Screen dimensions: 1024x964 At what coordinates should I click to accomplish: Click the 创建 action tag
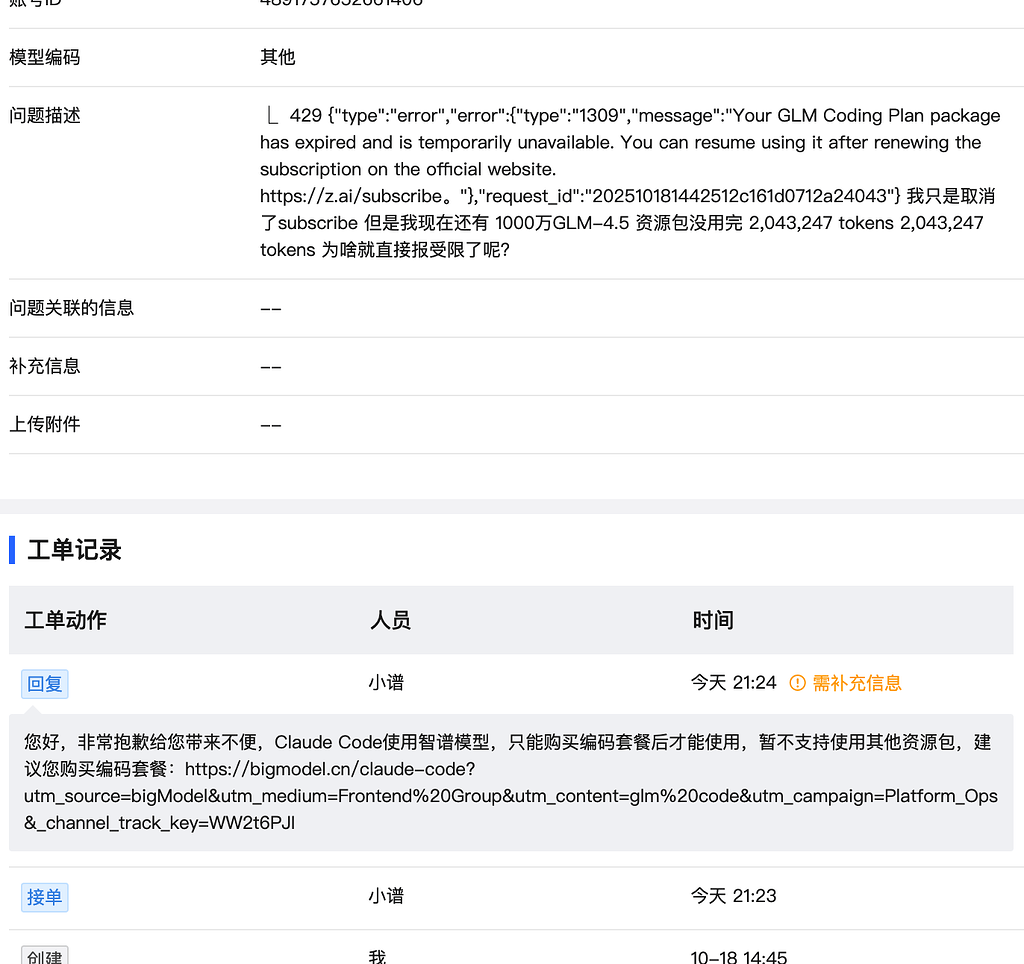point(44,956)
